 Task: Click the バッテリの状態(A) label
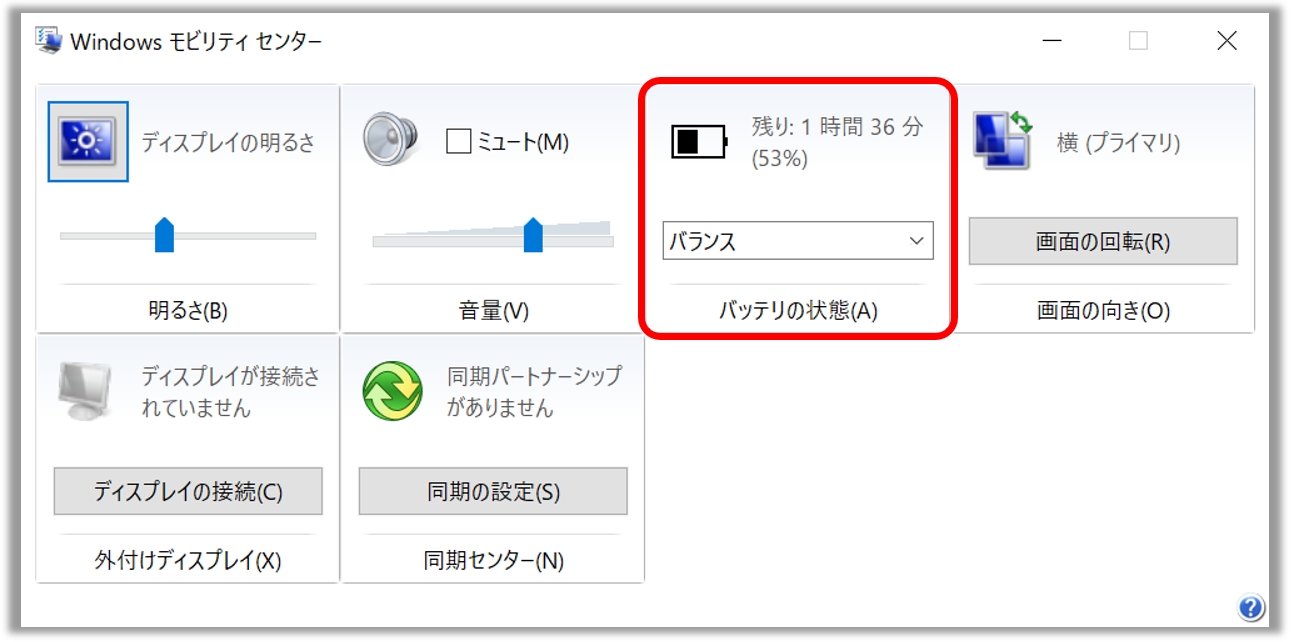coord(798,311)
